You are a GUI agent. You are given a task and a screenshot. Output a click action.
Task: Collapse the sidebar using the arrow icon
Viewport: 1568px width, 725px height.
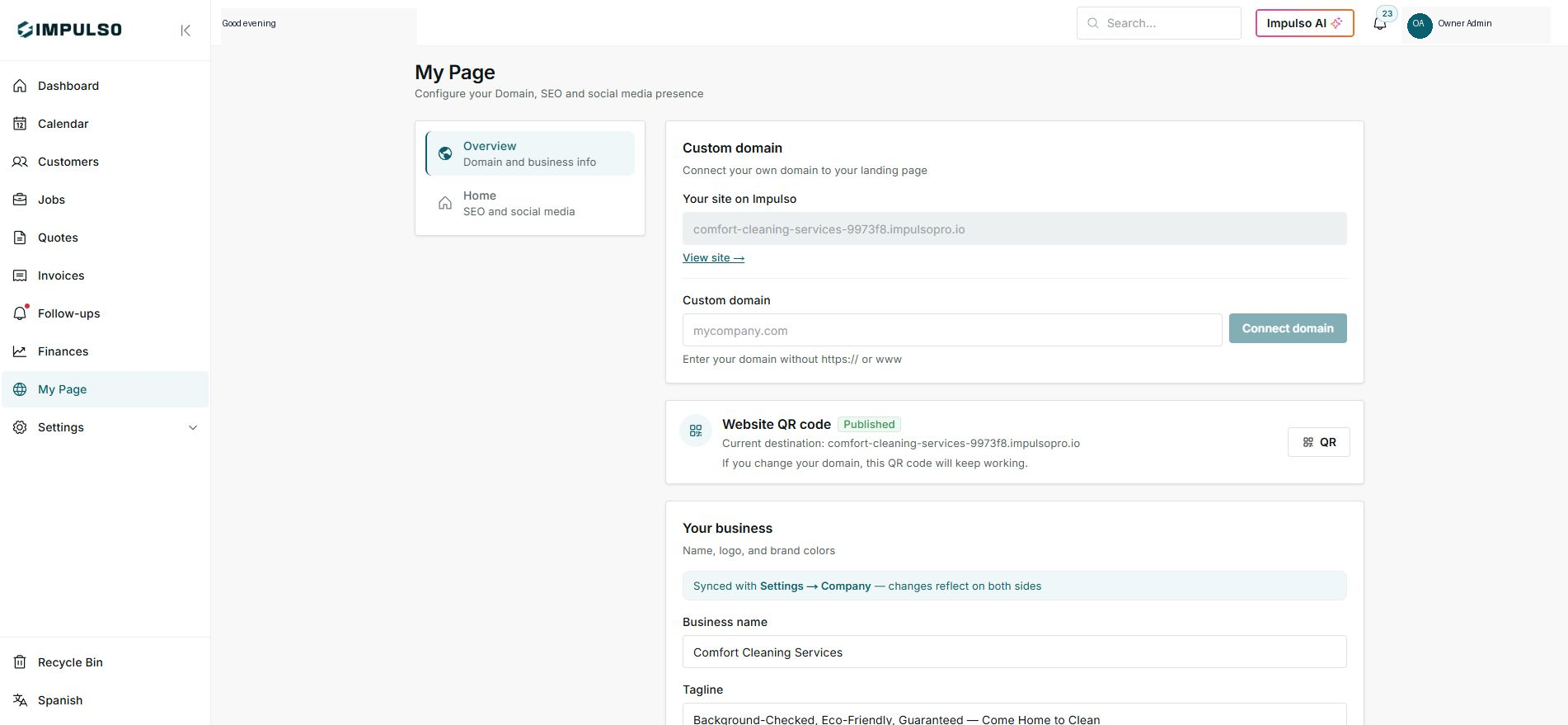click(185, 31)
